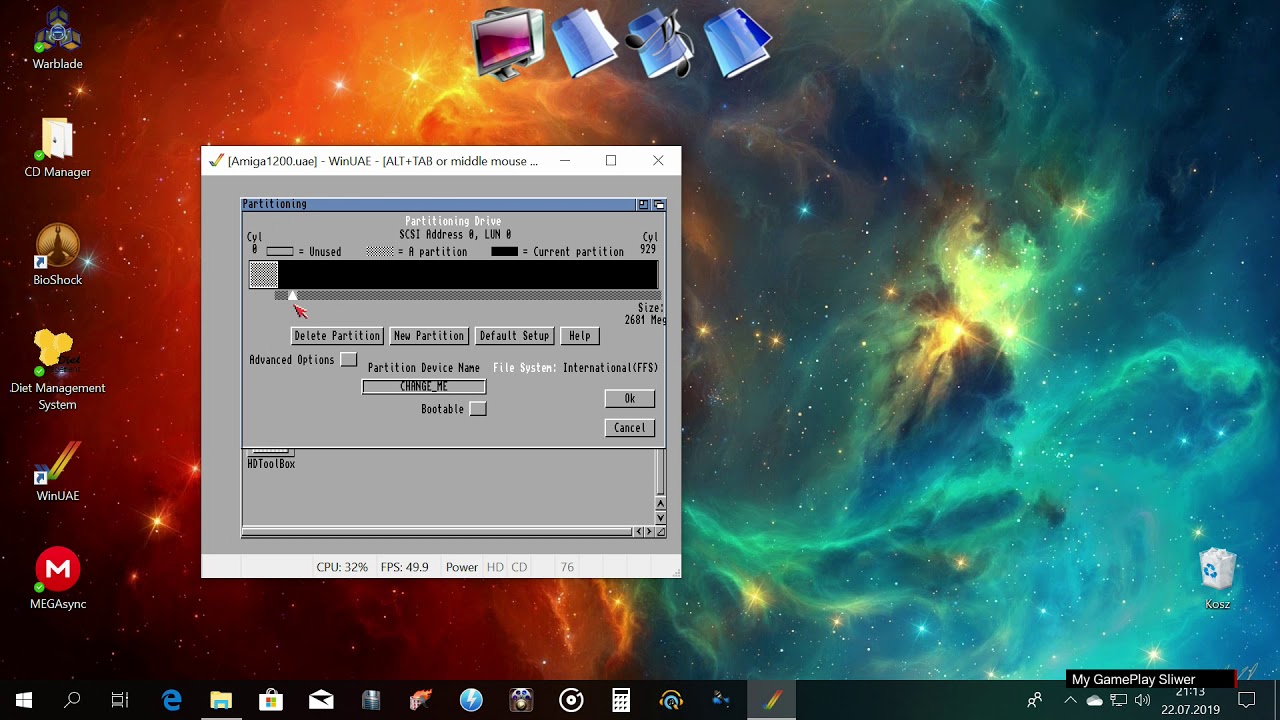
Task: Toggle the Advanced Options checkbox
Action: tap(348, 359)
